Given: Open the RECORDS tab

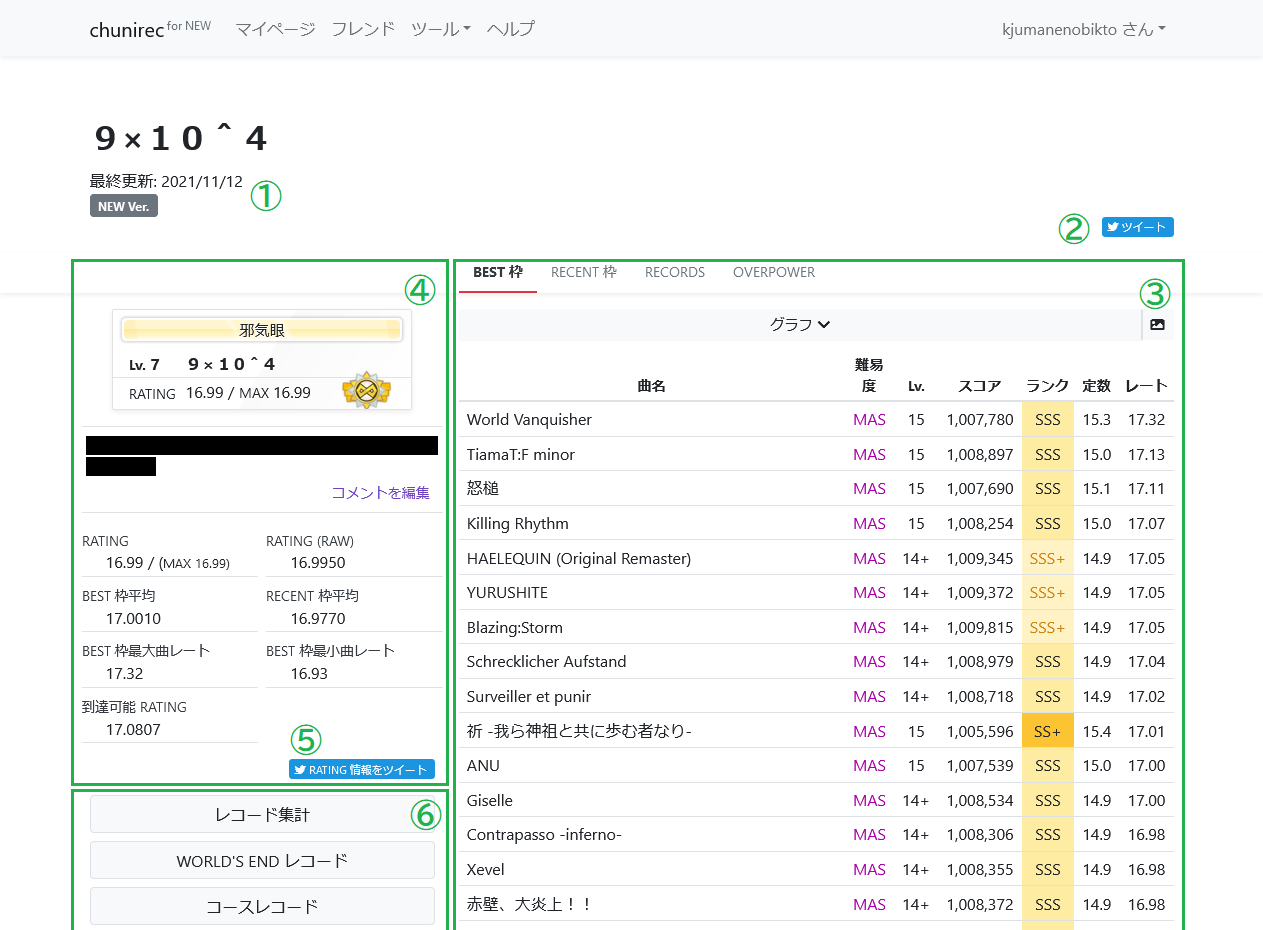Looking at the screenshot, I should 674,272.
